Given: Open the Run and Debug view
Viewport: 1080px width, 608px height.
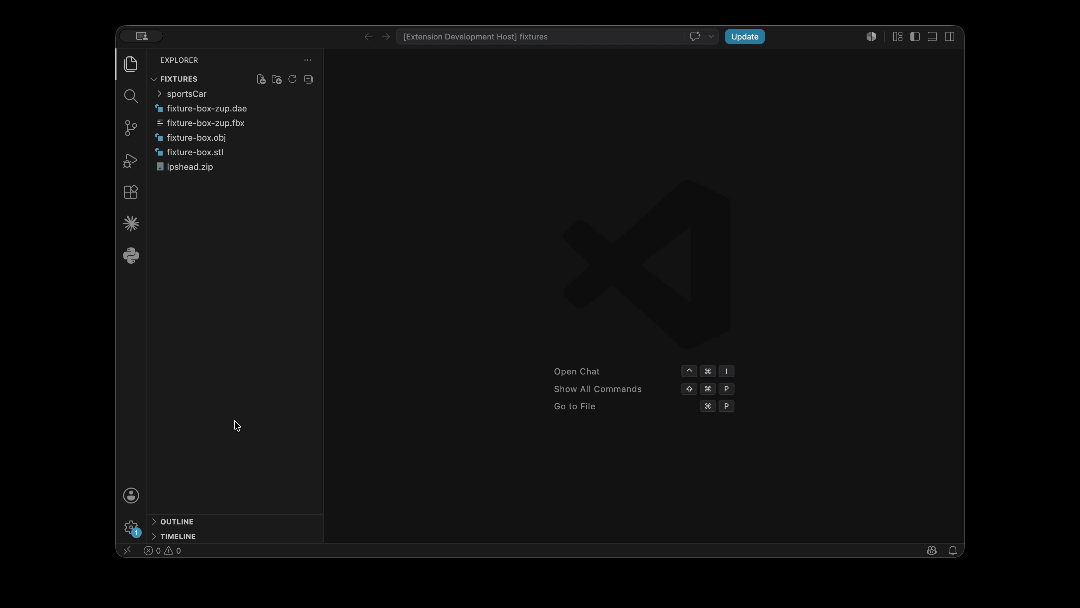Looking at the screenshot, I should [x=131, y=160].
